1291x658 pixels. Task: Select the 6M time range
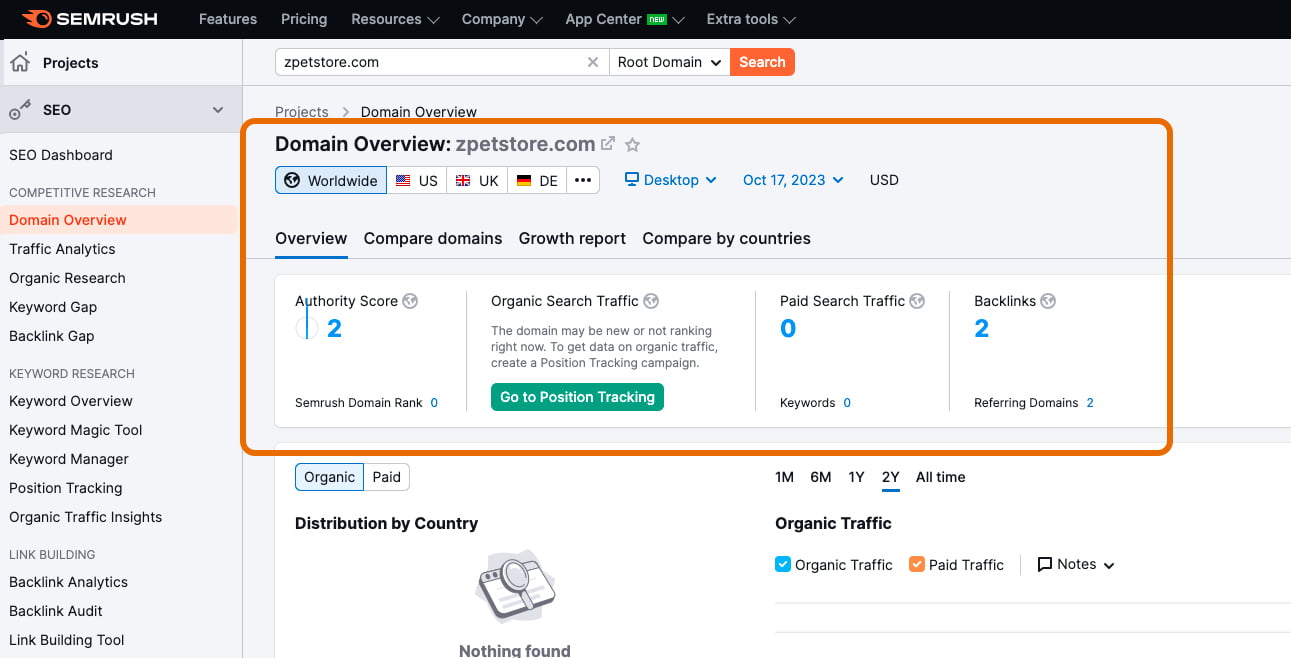point(821,477)
